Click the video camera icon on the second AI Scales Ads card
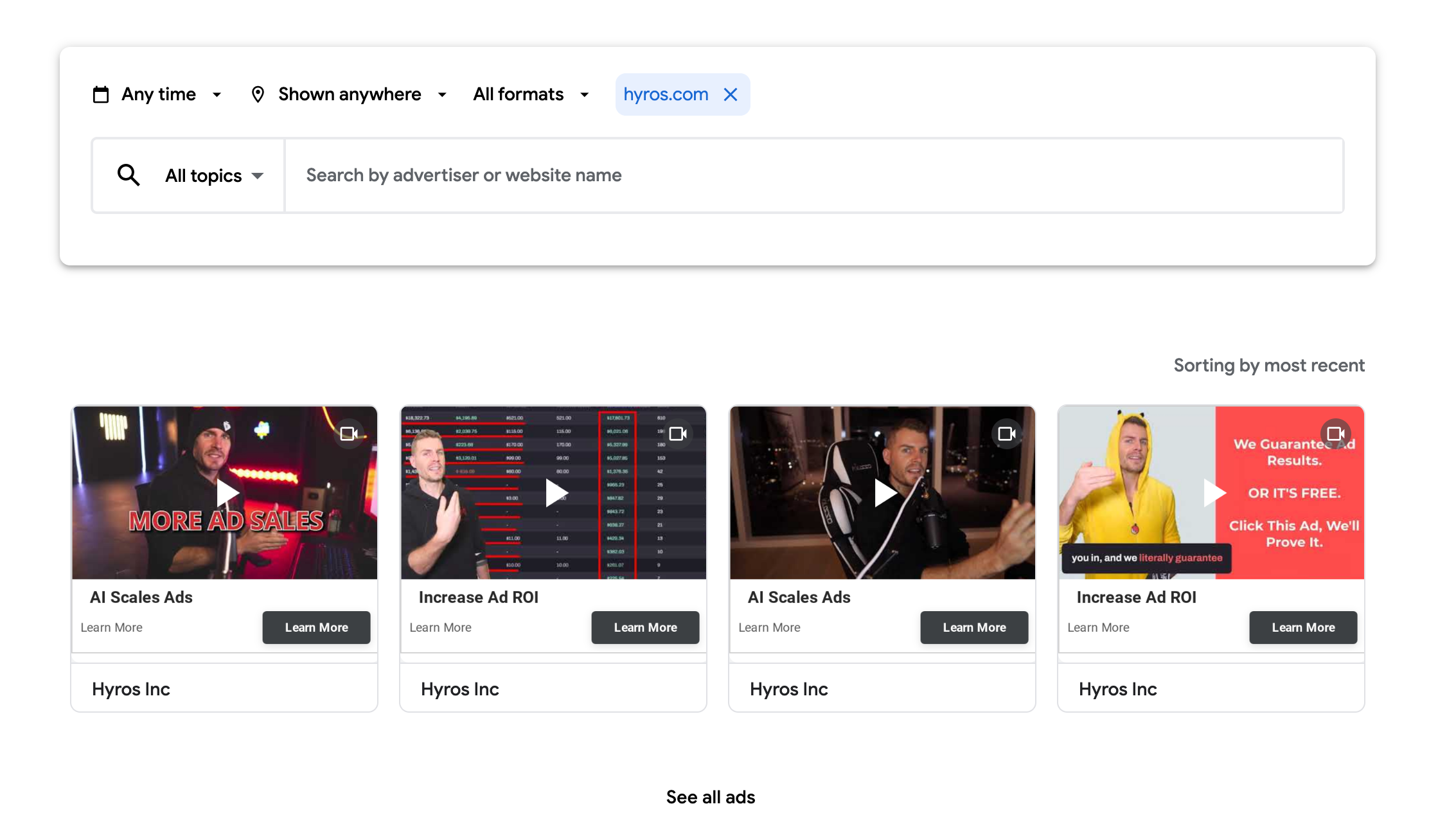 tap(1007, 433)
